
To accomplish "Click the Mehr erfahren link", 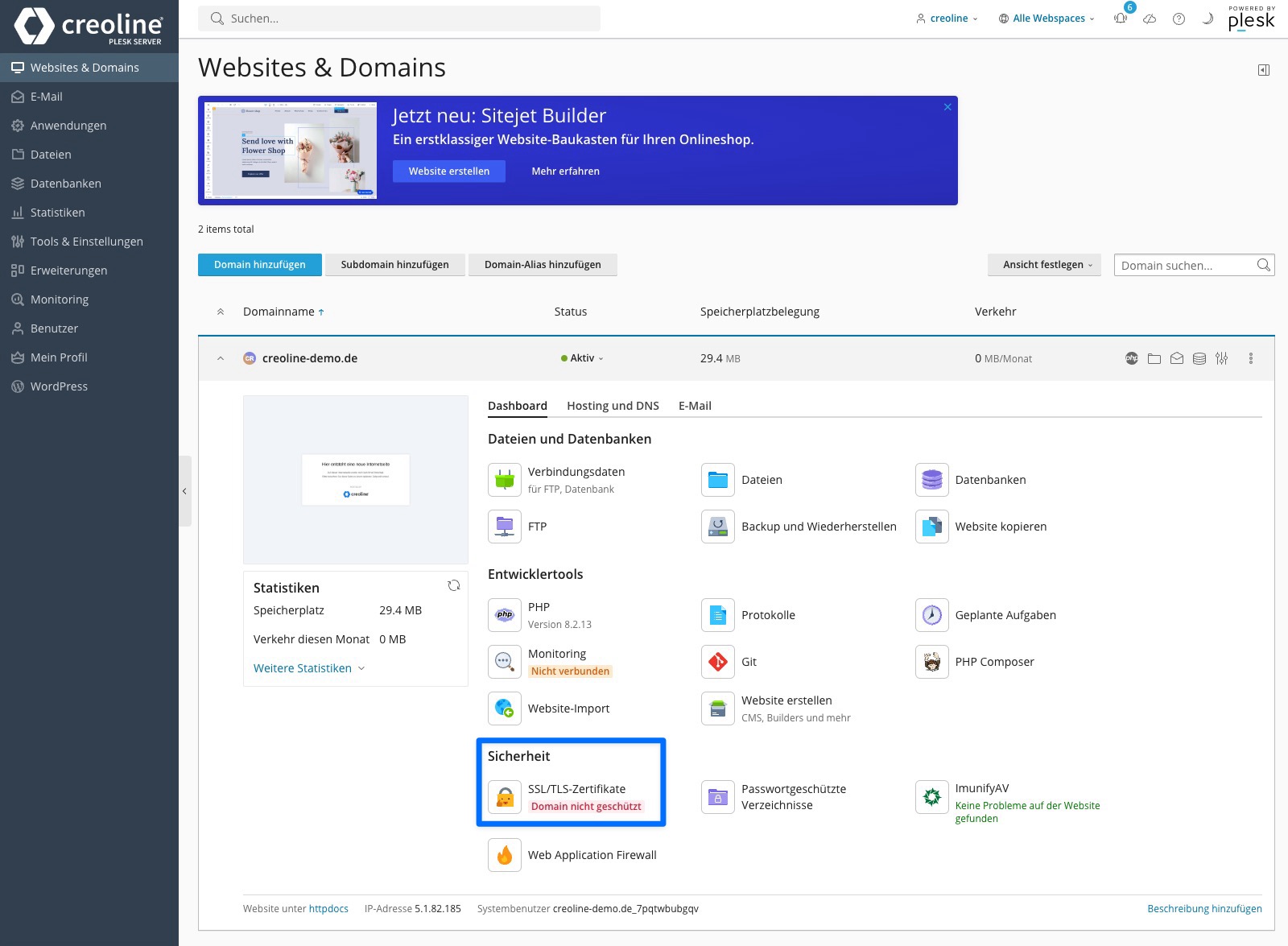I will pos(566,171).
